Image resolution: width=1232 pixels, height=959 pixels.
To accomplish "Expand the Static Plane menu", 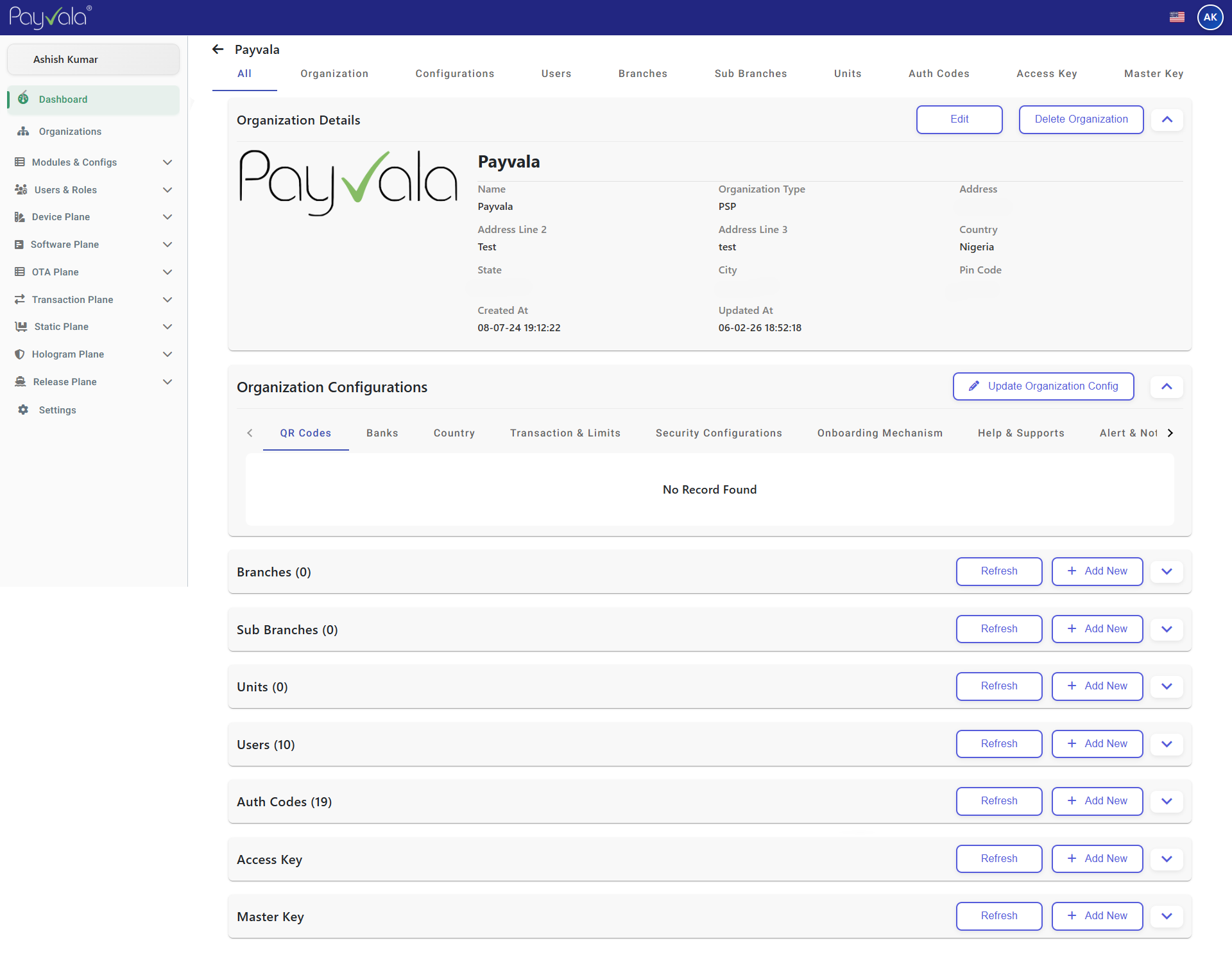I will click(x=167, y=327).
